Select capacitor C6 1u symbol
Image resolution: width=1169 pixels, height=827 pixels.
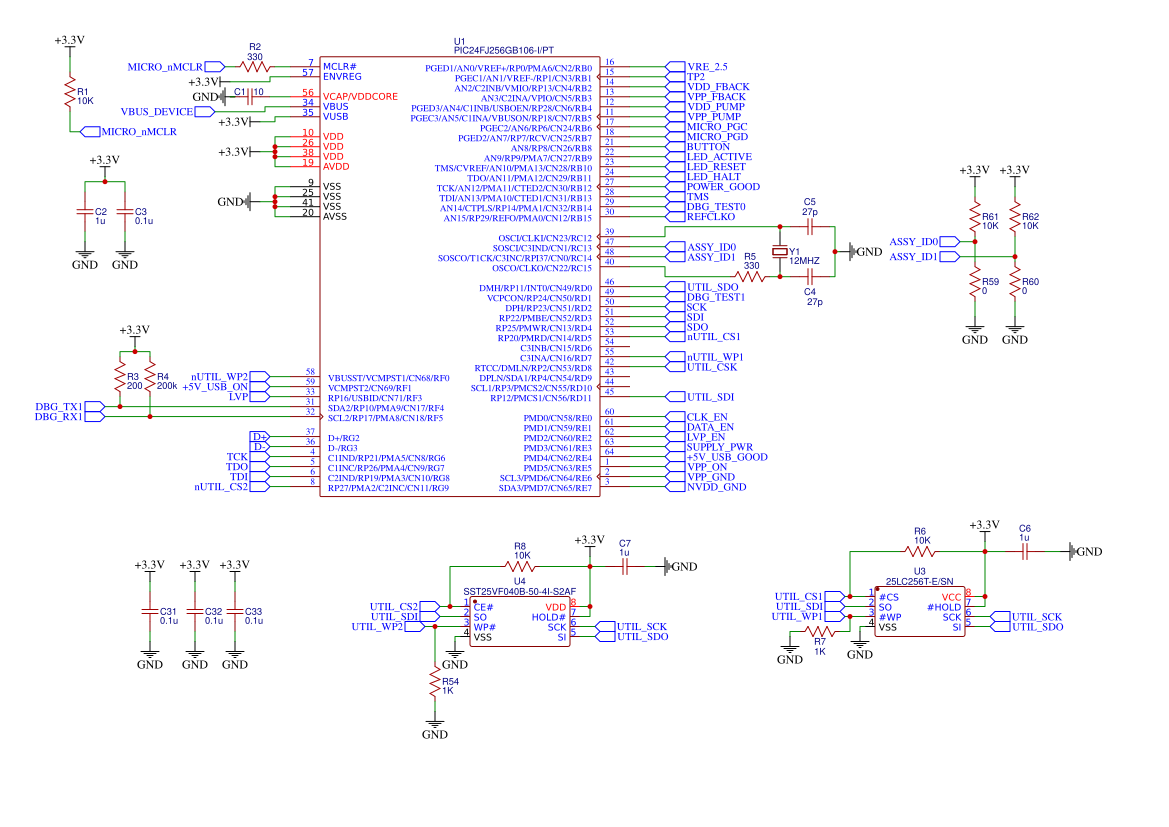pos(1025,552)
